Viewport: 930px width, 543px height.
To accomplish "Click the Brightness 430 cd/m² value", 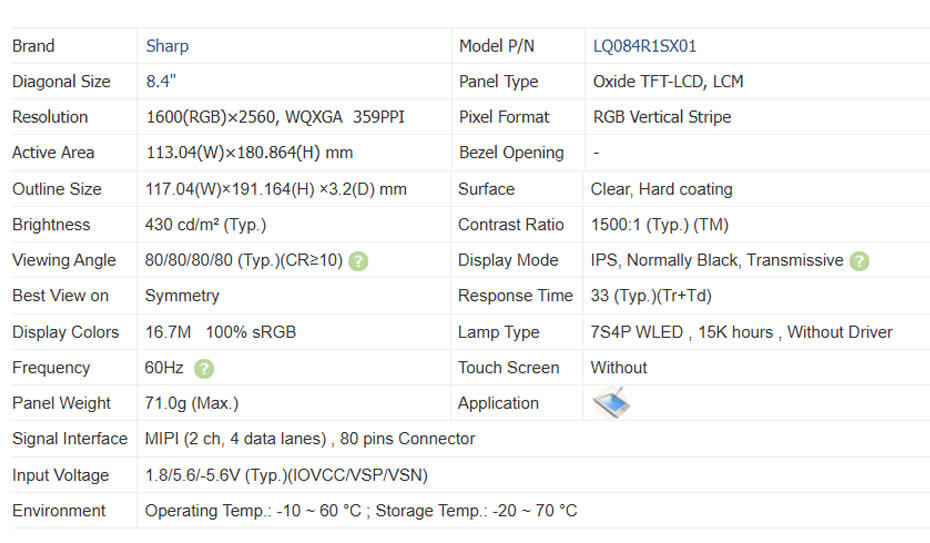I will [205, 225].
